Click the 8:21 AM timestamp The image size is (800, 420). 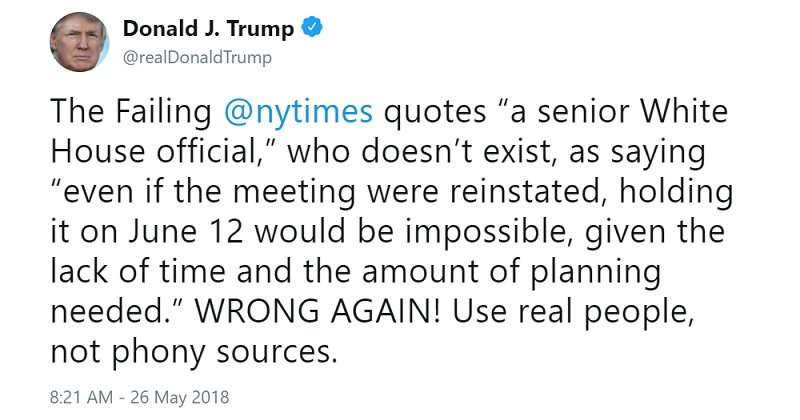tap(82, 397)
